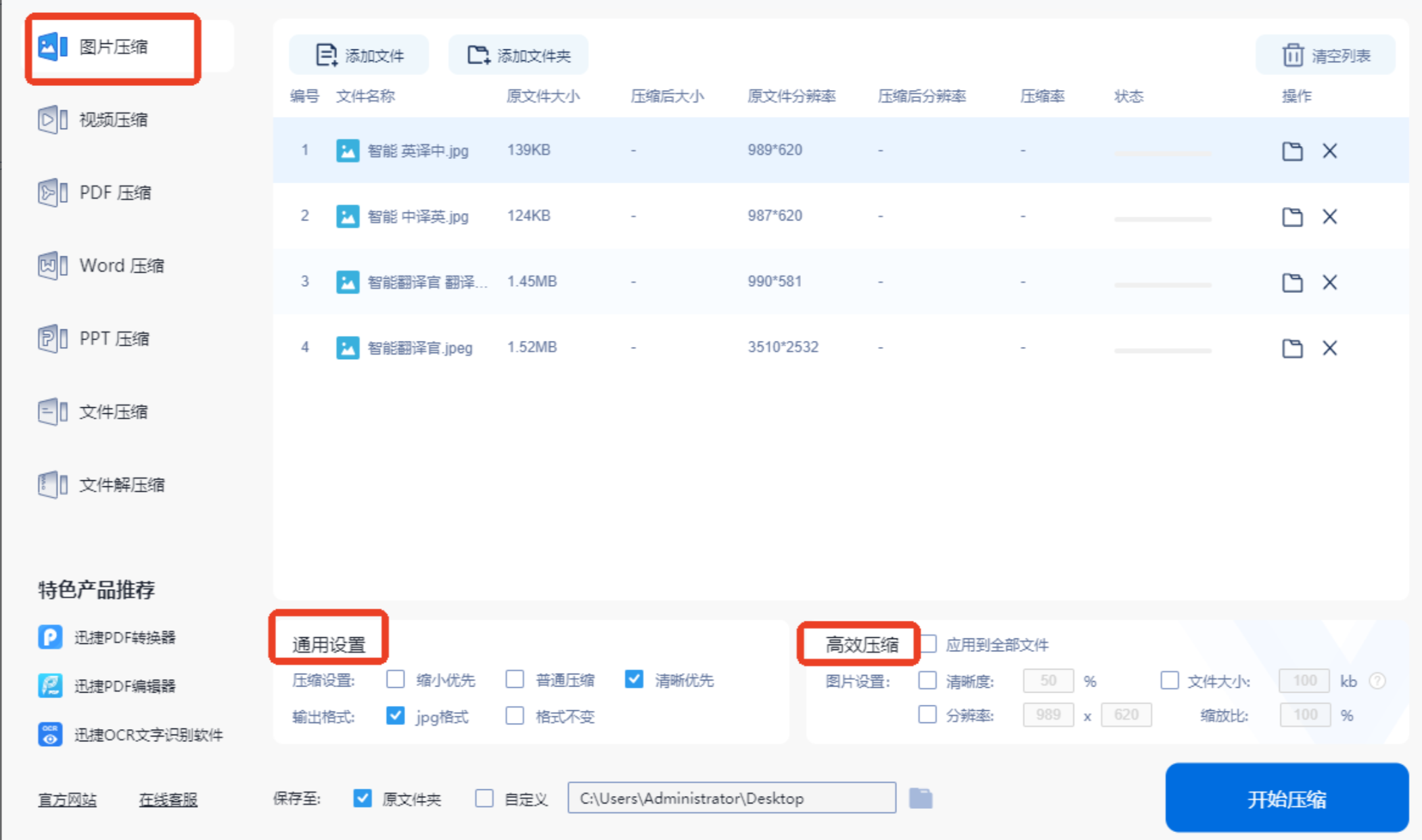Screen dimensions: 1422x840
Task: Enable the 分辨率 checkbox
Action: point(927,714)
